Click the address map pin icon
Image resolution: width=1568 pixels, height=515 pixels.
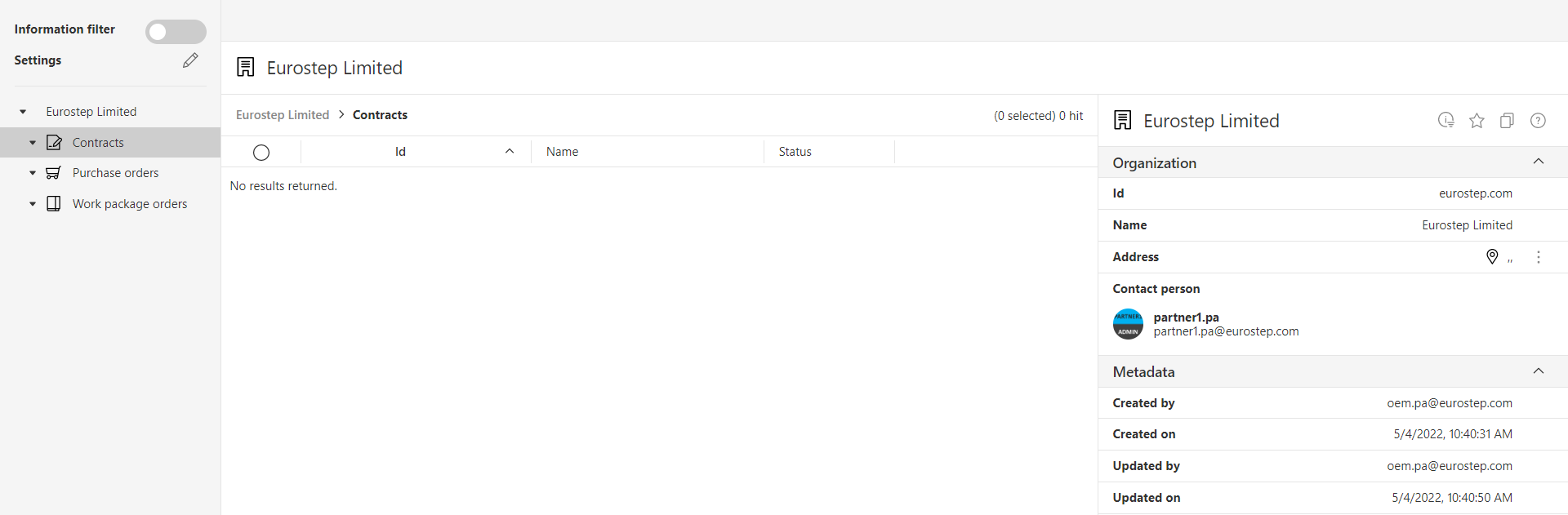pyautogui.click(x=1492, y=257)
